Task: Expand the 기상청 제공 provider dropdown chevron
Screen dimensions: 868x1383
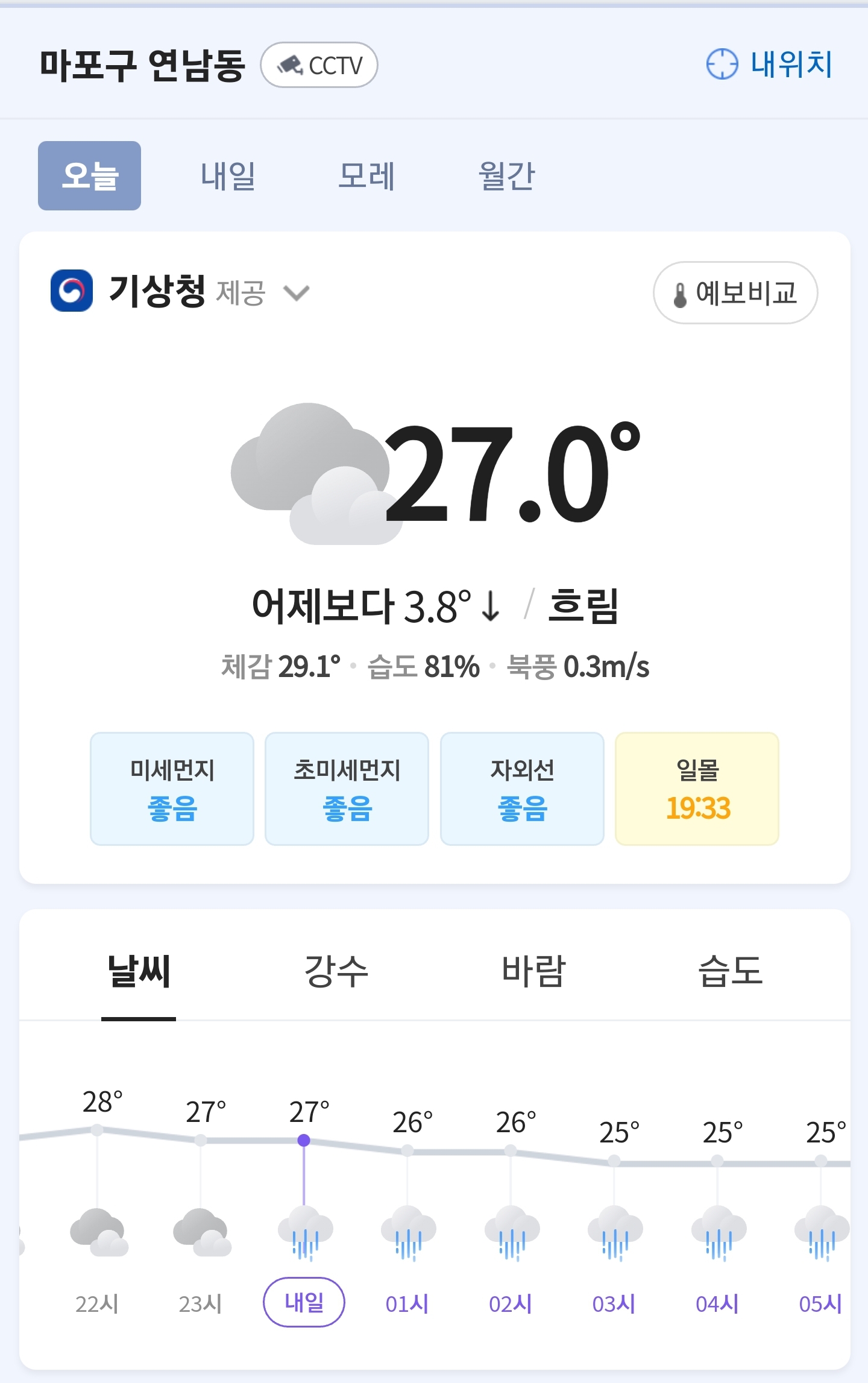Action: (x=297, y=293)
